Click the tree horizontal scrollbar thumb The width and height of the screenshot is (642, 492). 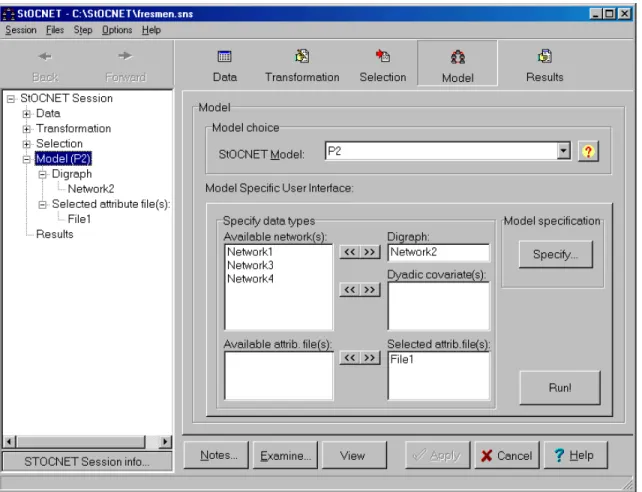(x=81, y=442)
